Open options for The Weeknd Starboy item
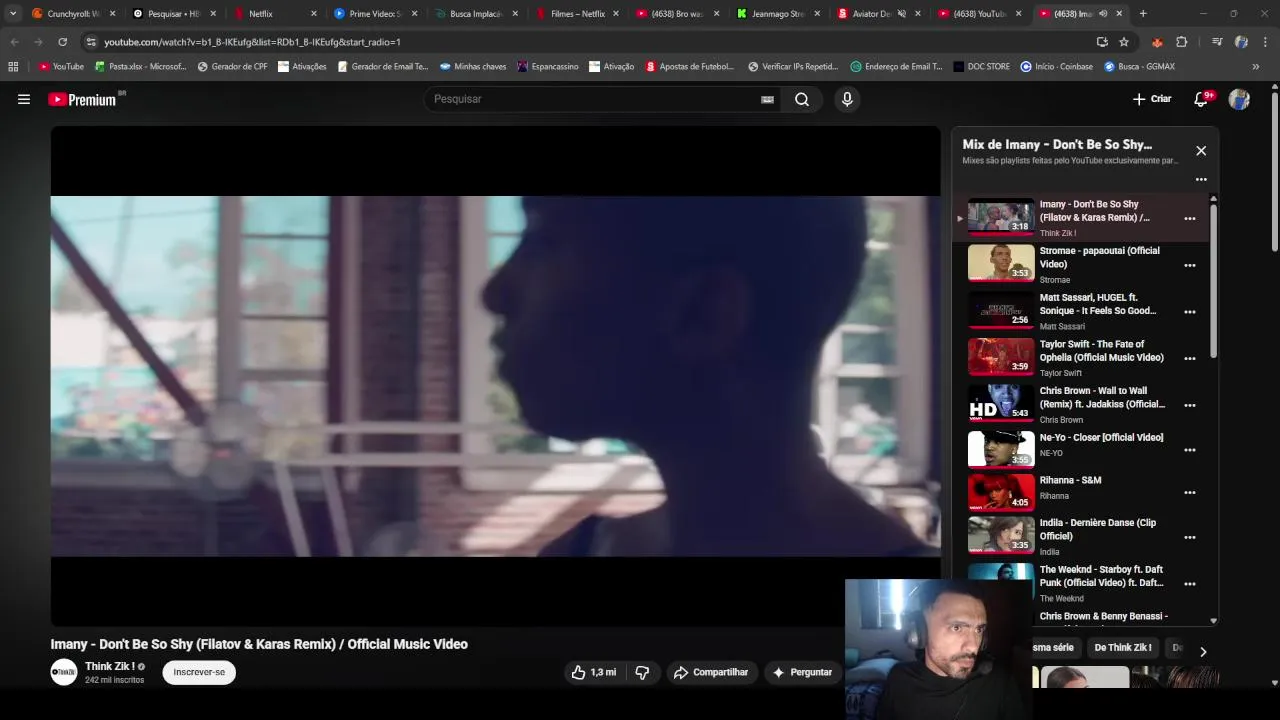 1190,583
